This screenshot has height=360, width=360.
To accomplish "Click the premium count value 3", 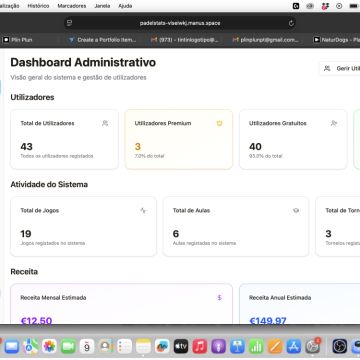I will click(x=138, y=146).
